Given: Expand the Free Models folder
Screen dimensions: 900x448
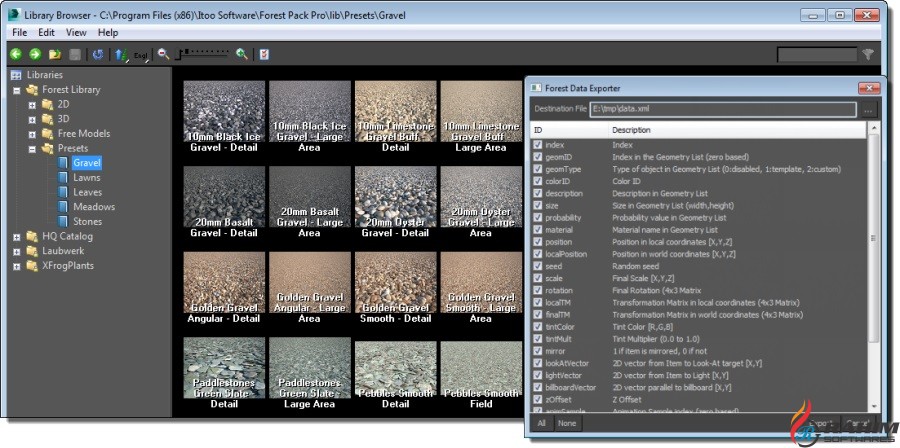Looking at the screenshot, I should [32, 133].
